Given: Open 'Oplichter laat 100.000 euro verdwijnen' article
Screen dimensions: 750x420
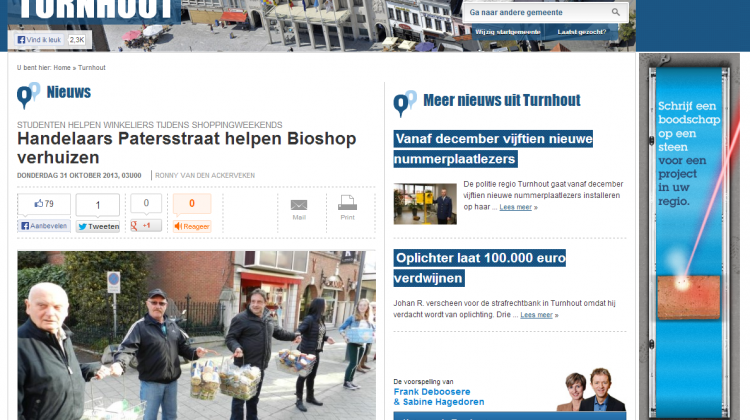Looking at the screenshot, I should click(480, 268).
